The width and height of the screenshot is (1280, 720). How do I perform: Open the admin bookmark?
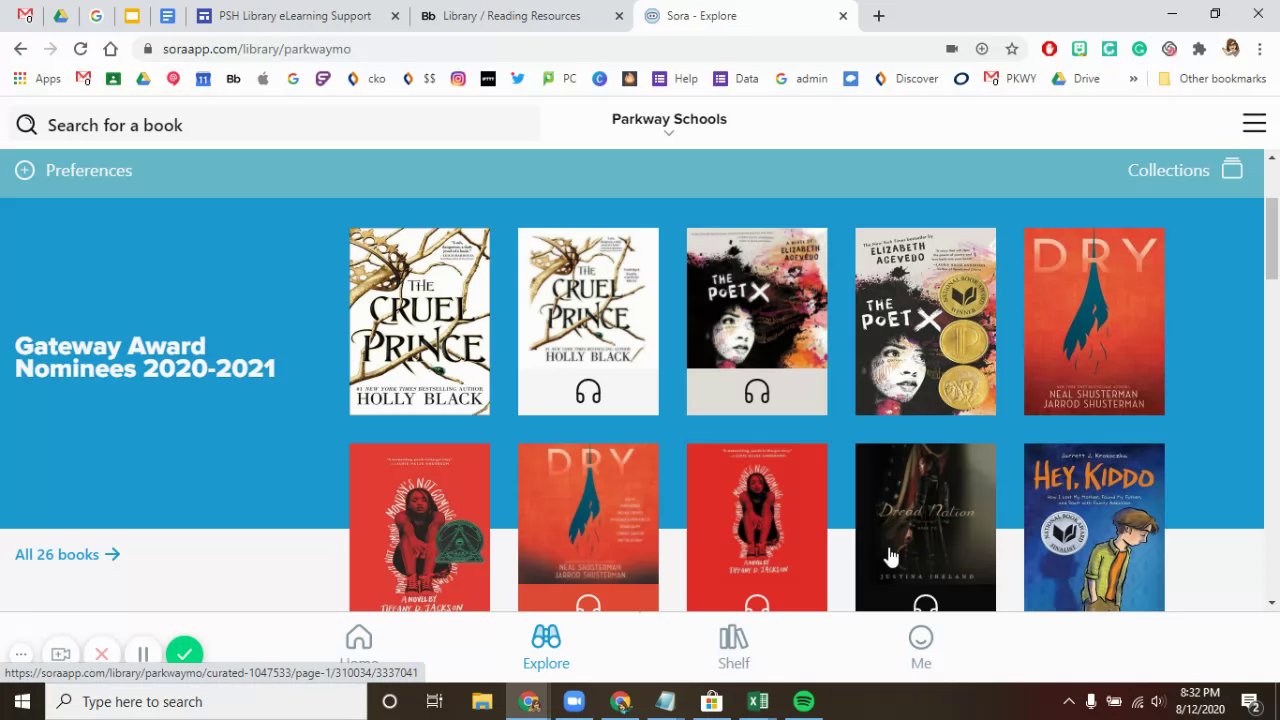[801, 78]
